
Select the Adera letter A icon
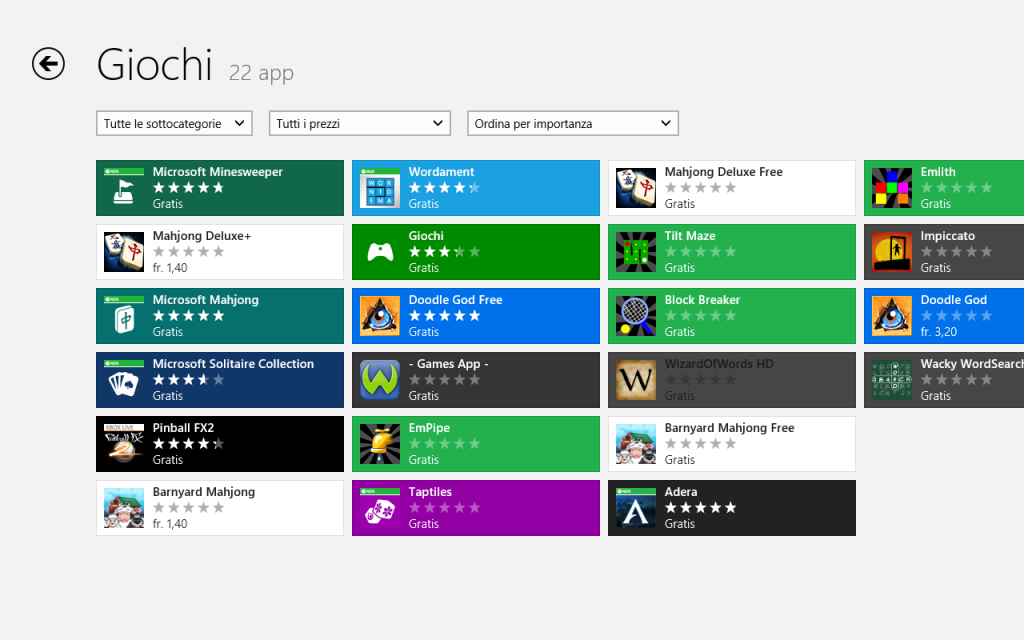[636, 508]
